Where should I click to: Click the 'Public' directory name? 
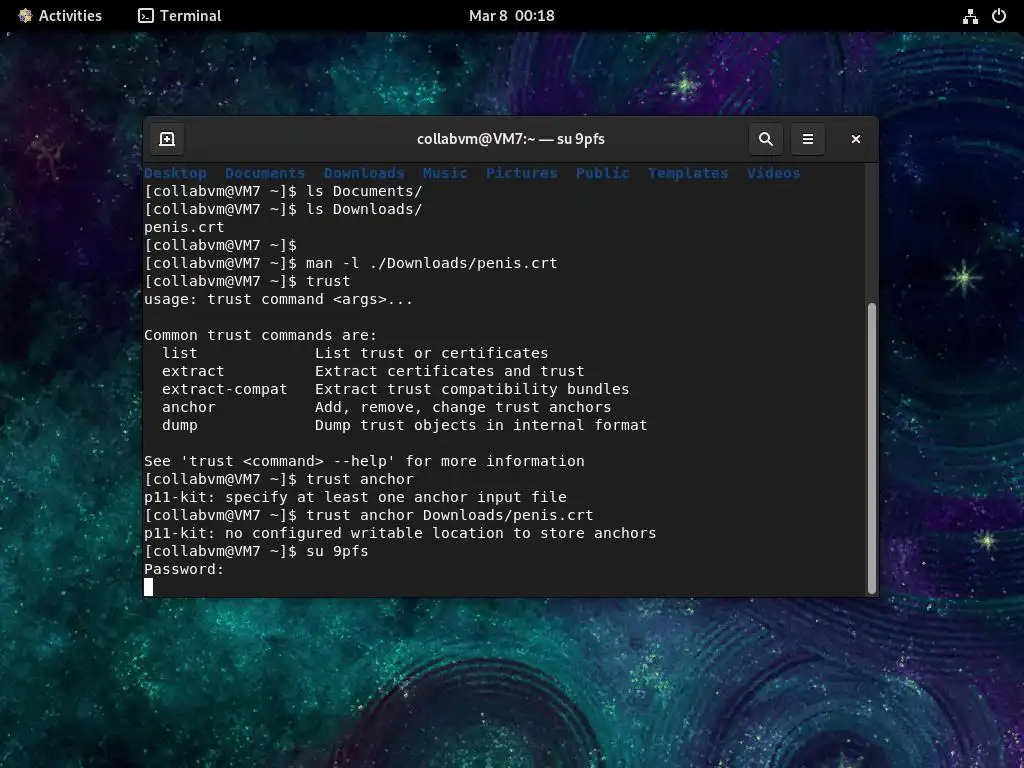(603, 173)
